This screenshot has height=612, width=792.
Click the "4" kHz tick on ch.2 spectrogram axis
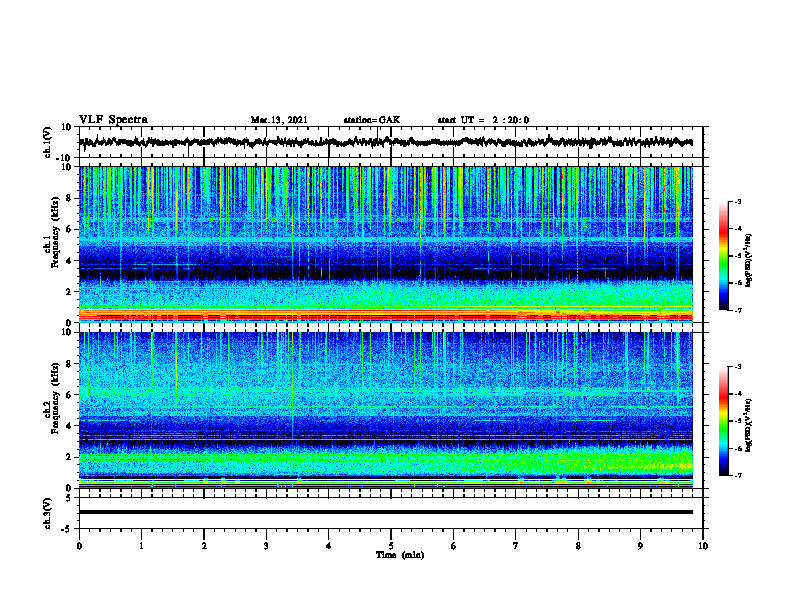[70, 426]
